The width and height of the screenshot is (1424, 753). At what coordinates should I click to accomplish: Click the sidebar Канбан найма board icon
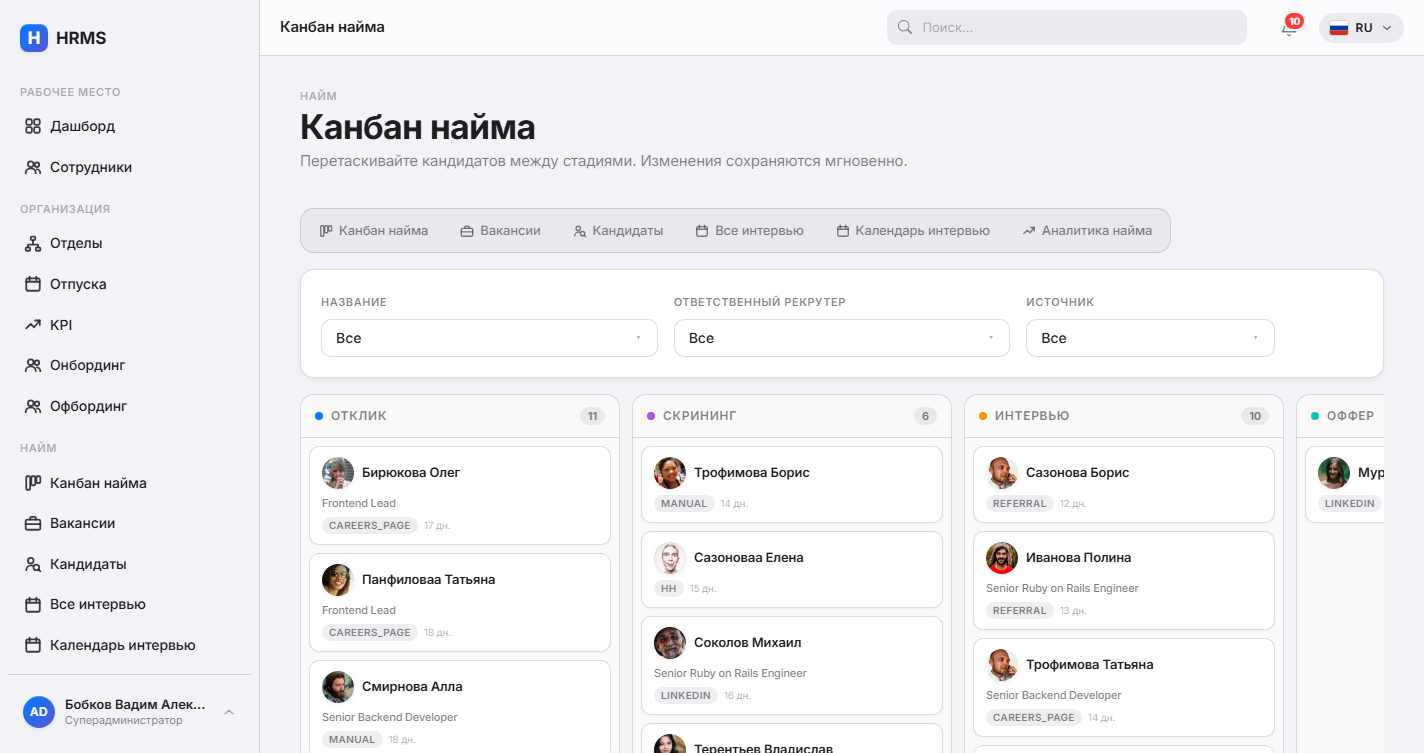[33, 483]
